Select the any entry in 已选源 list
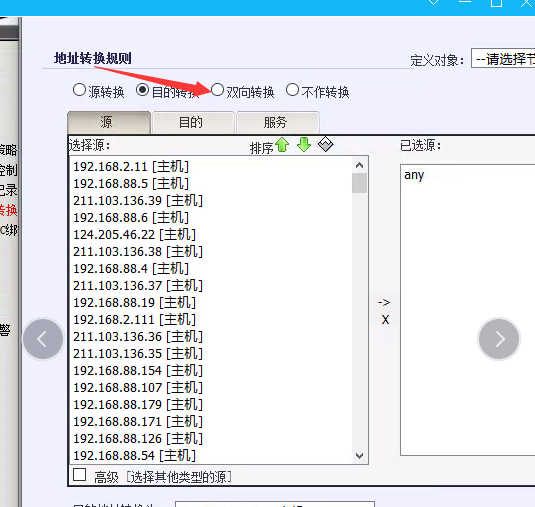The width and height of the screenshot is (535, 507). [414, 175]
